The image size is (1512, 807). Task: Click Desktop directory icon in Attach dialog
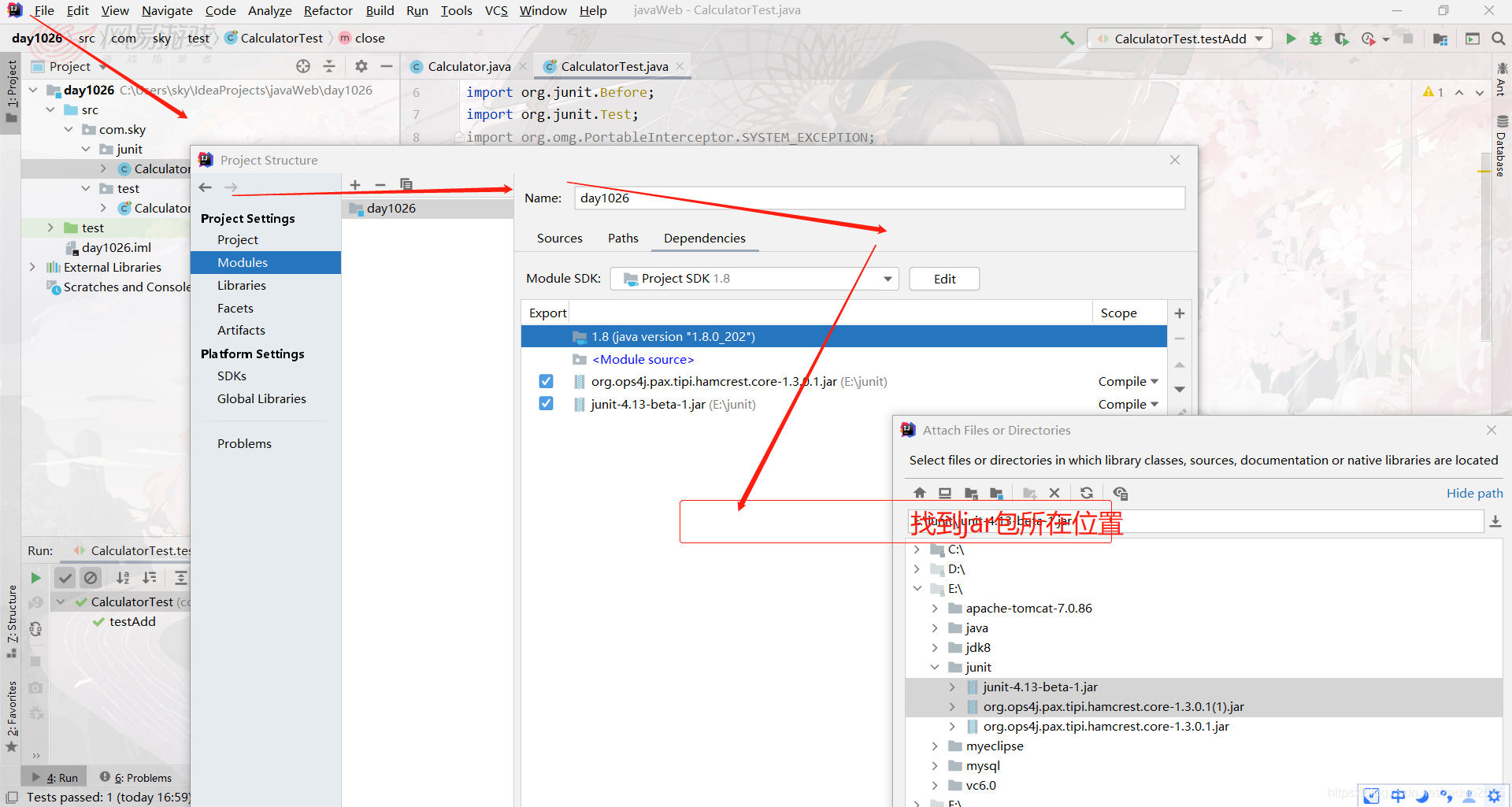pyautogui.click(x=945, y=493)
